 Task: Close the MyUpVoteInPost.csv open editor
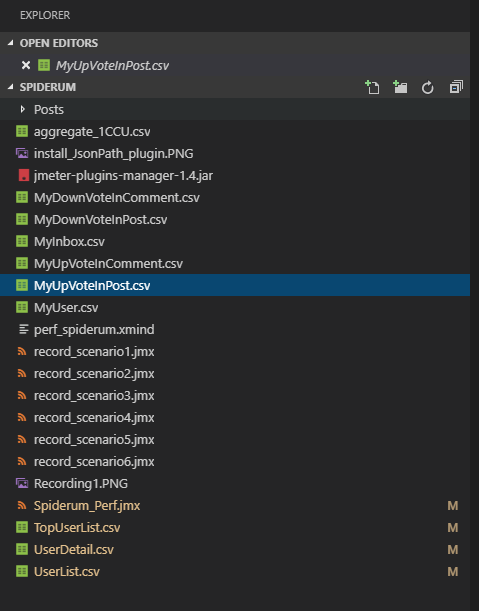(x=26, y=65)
